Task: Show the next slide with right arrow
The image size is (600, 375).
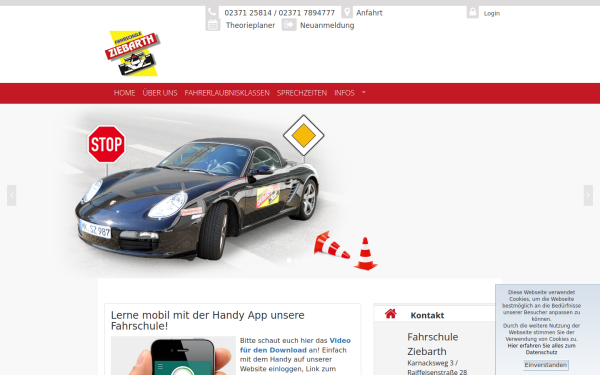Action: tap(588, 195)
